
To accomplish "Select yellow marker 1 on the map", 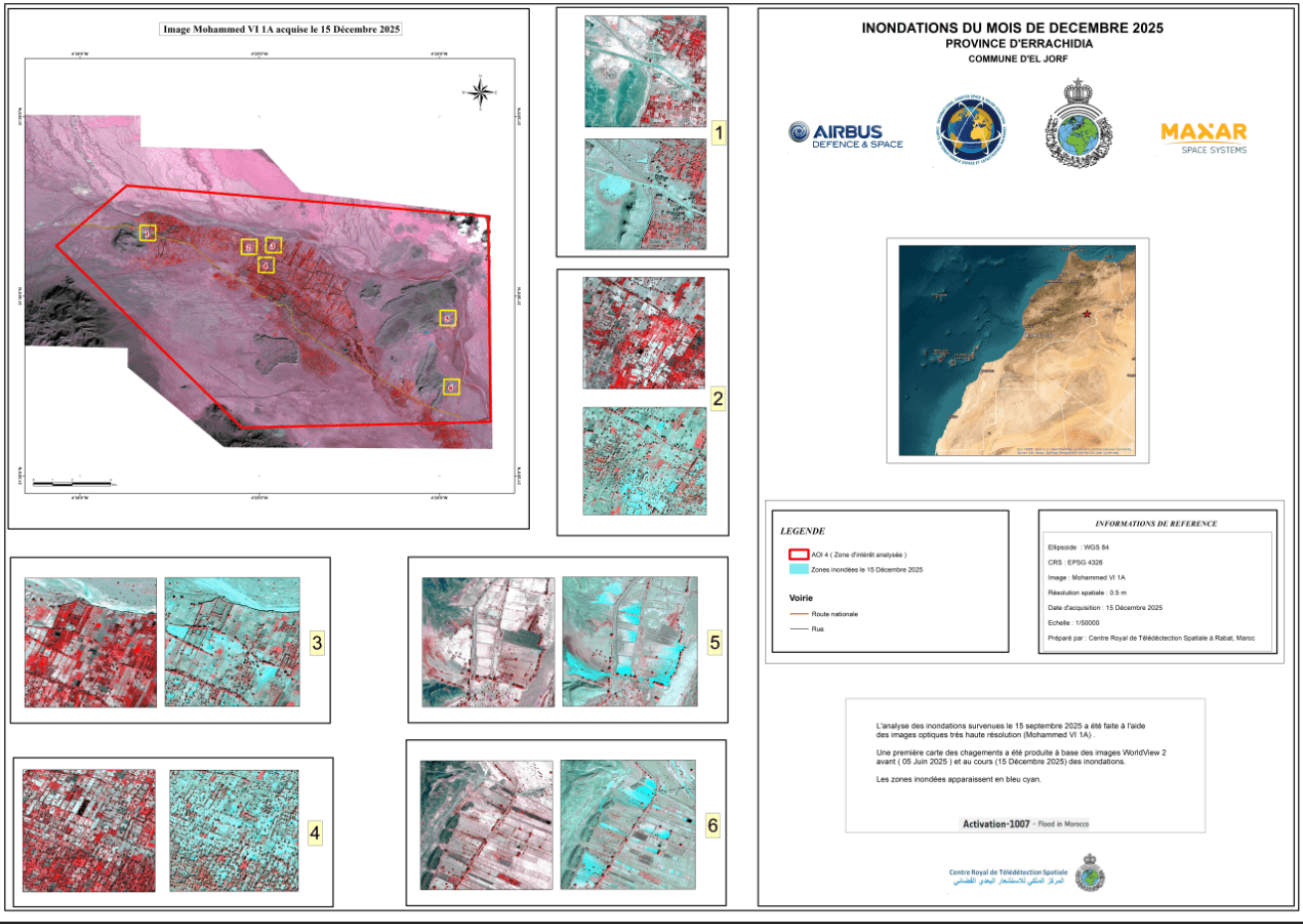I will [147, 232].
